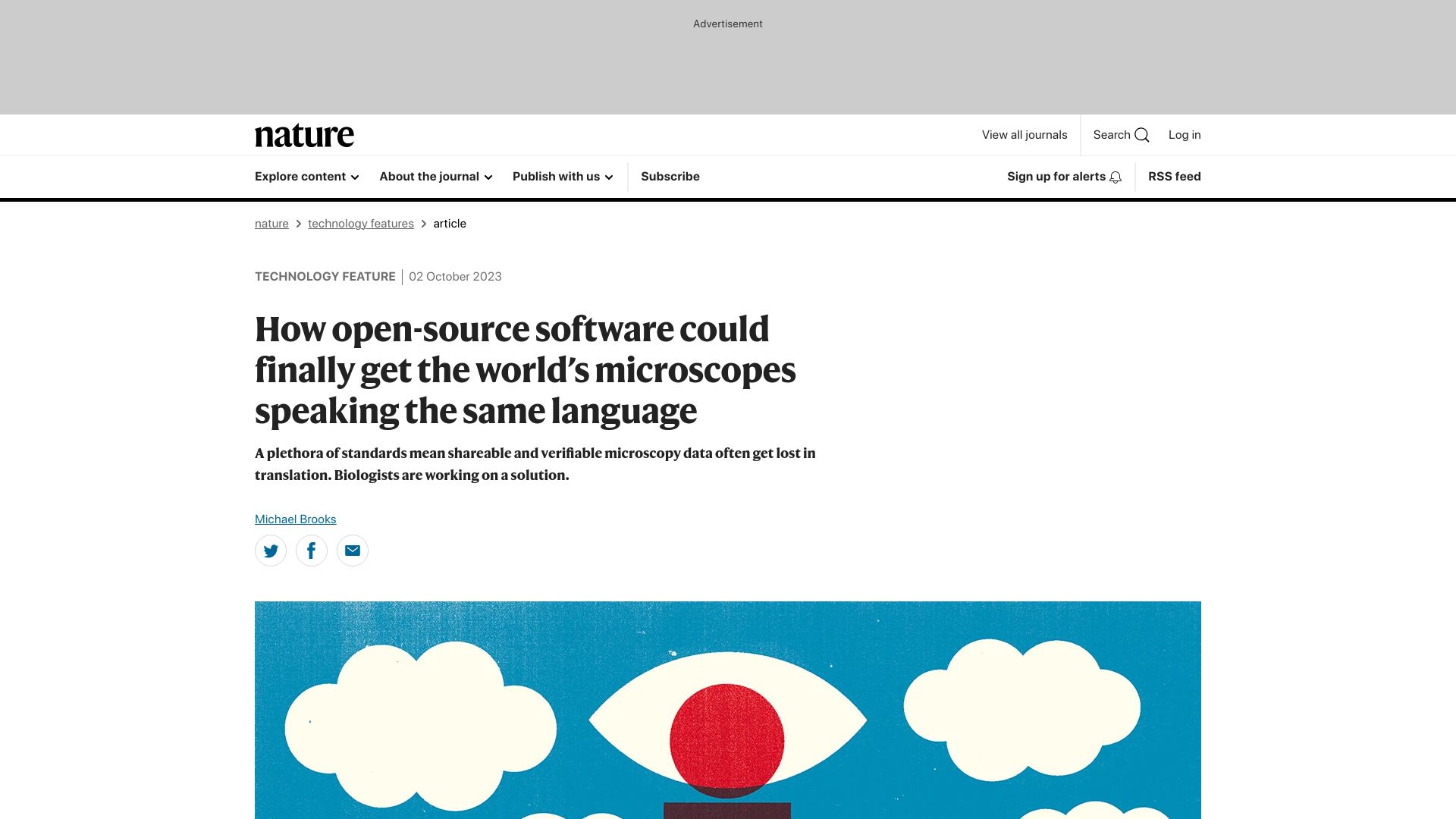Expand Explore content menu
The image size is (1456, 819).
pyautogui.click(x=307, y=177)
